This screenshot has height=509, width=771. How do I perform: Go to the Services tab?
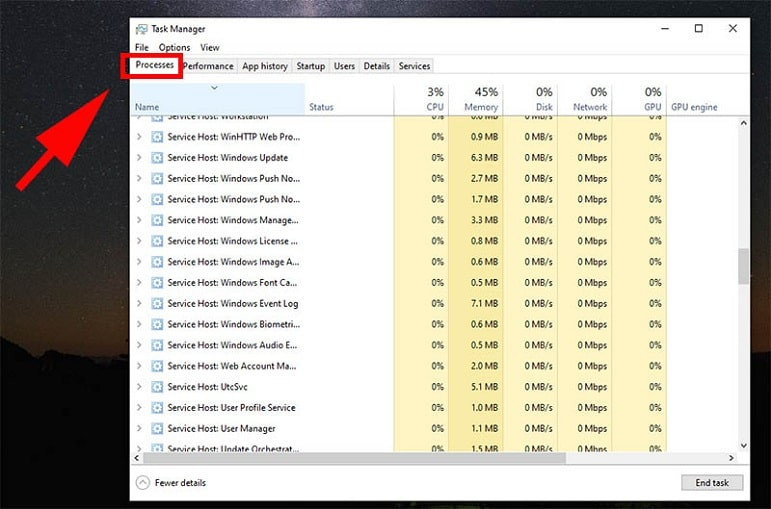tap(415, 66)
